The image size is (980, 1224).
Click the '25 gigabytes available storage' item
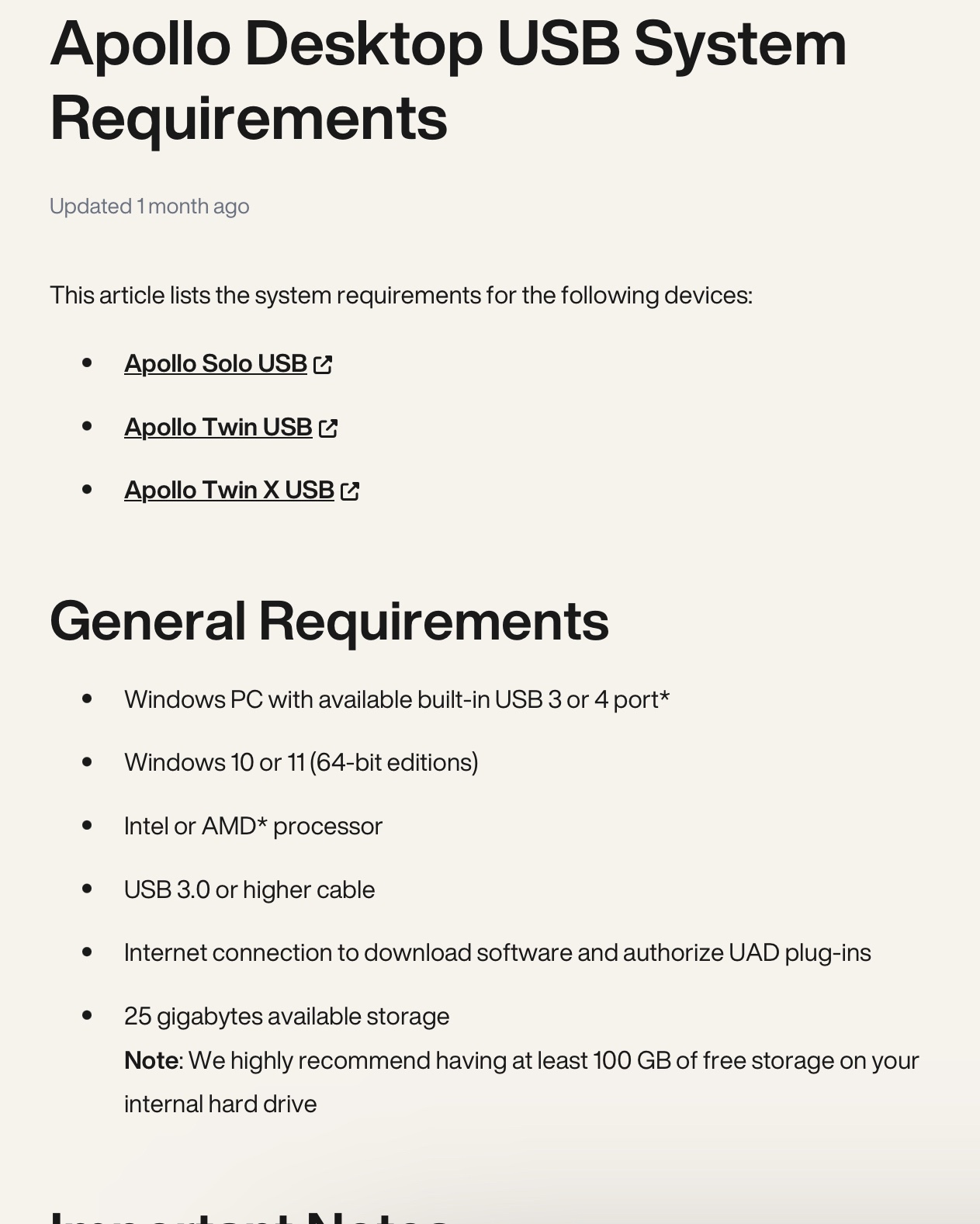click(x=286, y=1017)
